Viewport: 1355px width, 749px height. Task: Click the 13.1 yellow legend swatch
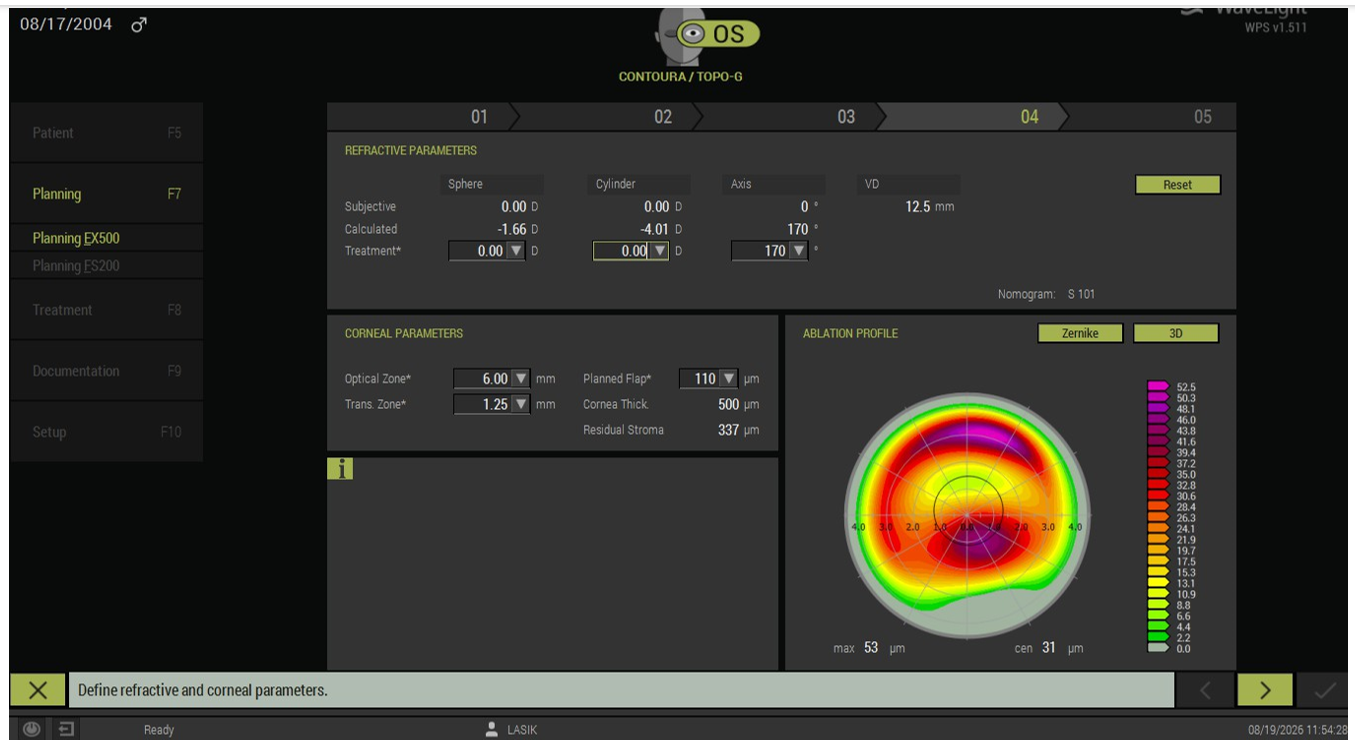coord(1158,583)
